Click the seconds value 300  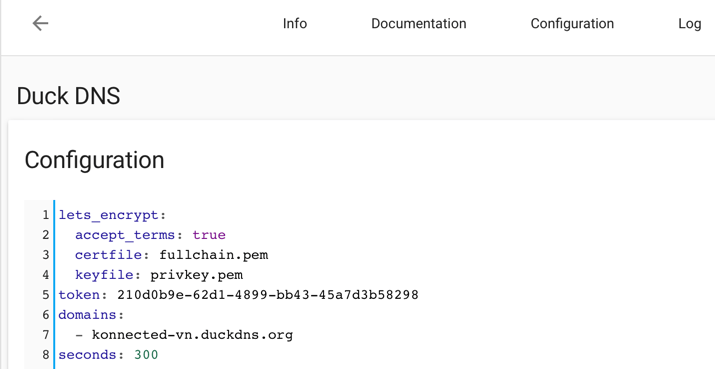(146, 355)
